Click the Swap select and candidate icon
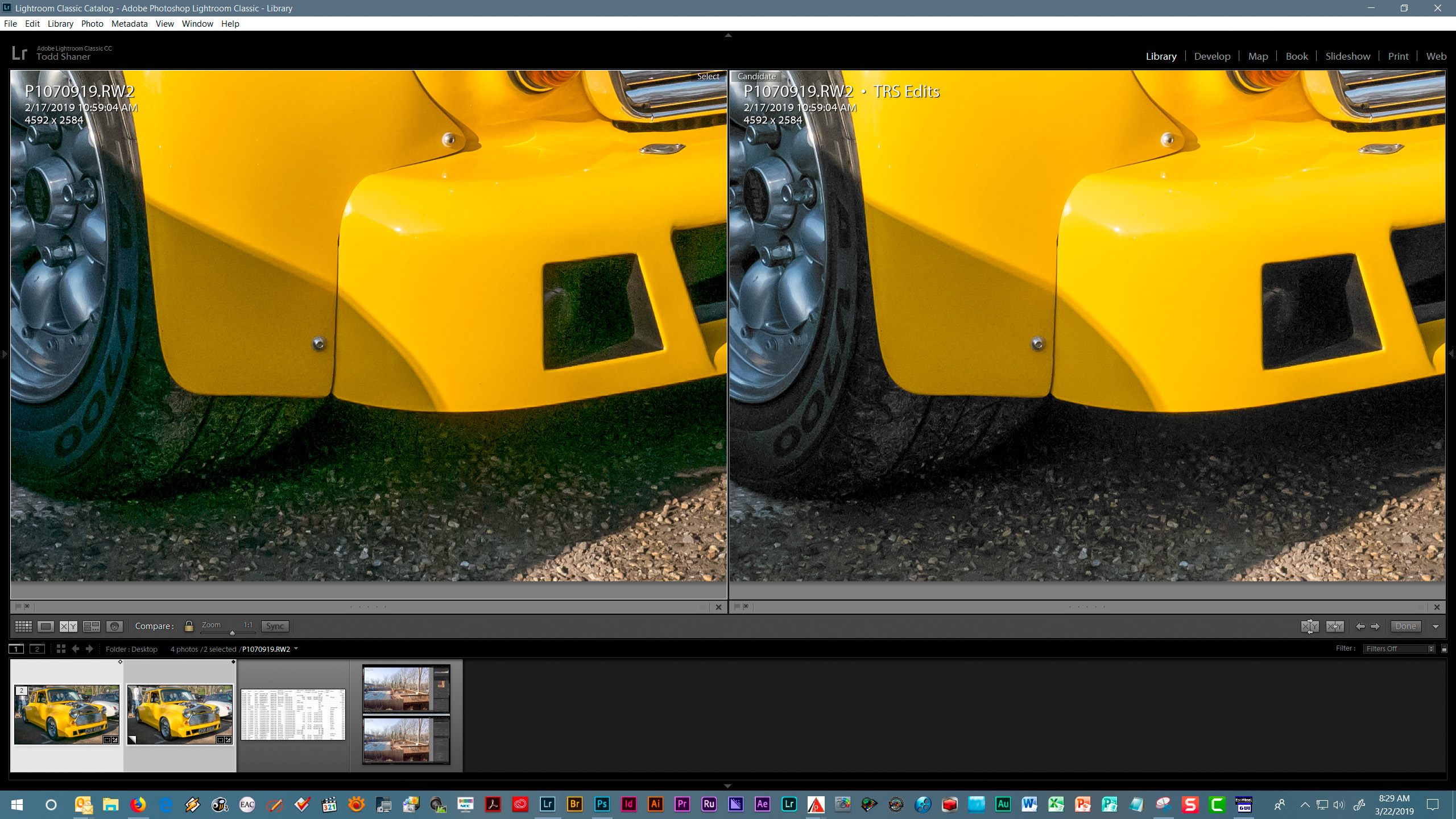This screenshot has height=819, width=1456. (1309, 626)
